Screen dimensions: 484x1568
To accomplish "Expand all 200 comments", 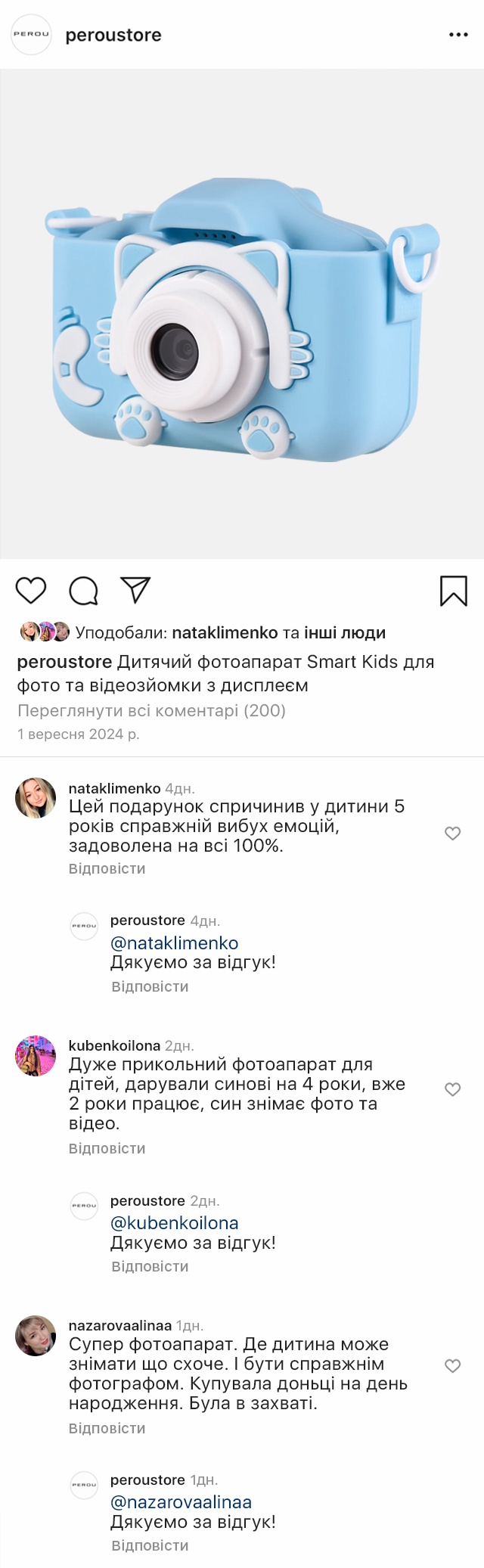I will pyautogui.click(x=151, y=710).
